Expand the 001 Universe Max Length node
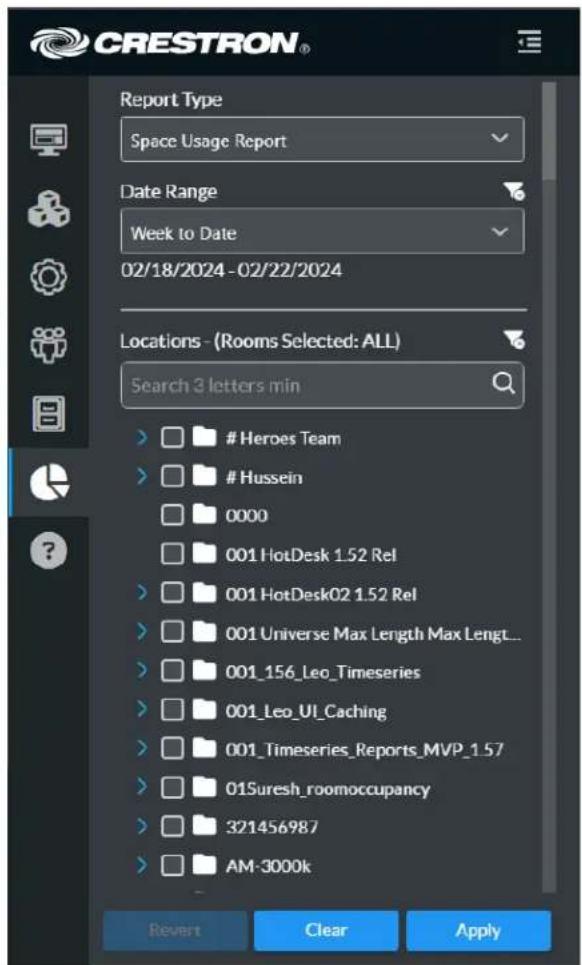582x965 pixels. coord(143,632)
